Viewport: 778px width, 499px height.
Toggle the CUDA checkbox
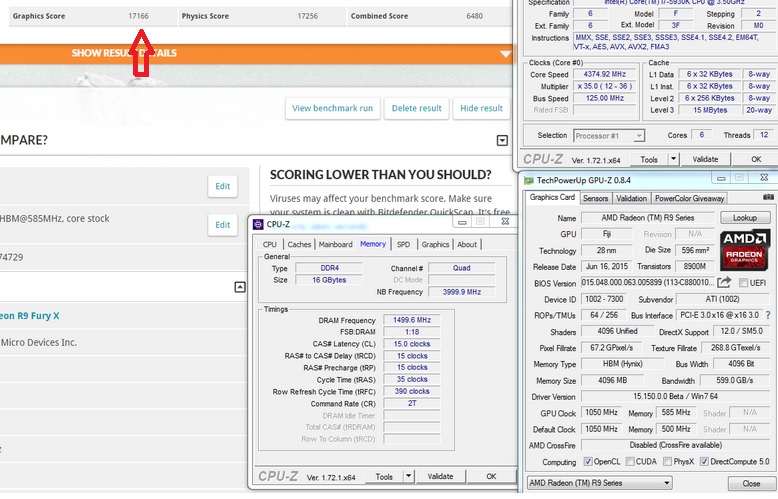[x=630, y=461]
